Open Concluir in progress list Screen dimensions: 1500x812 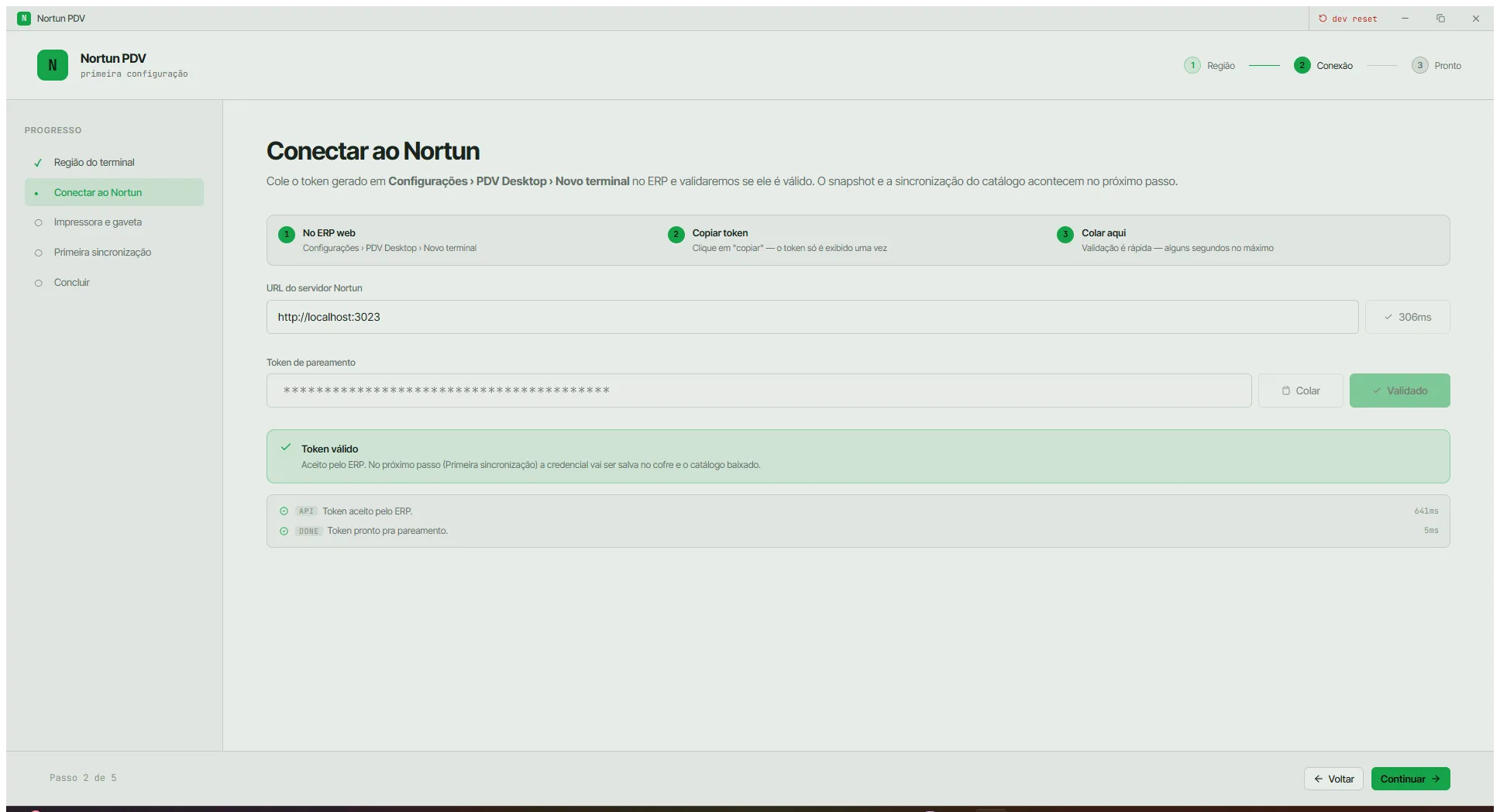point(114,283)
